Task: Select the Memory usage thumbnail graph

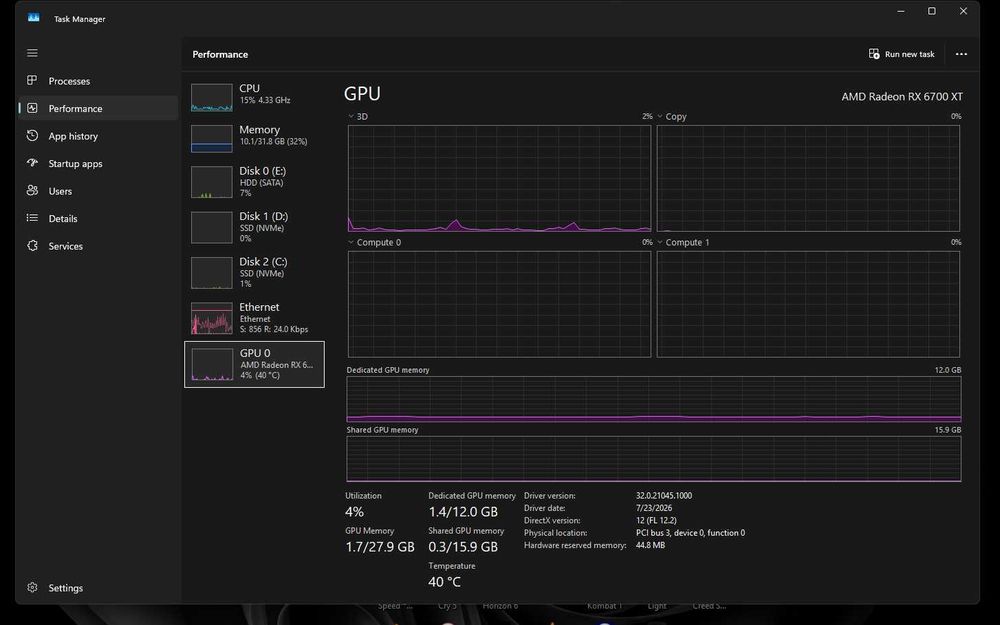Action: (212, 138)
